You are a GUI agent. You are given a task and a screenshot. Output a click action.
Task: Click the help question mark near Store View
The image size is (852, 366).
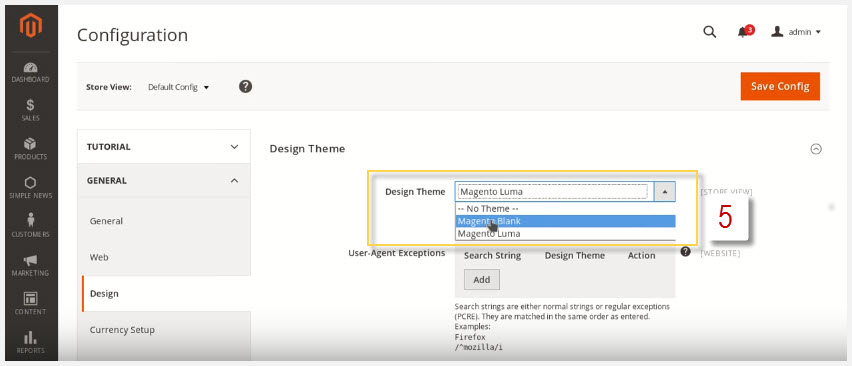click(x=246, y=86)
